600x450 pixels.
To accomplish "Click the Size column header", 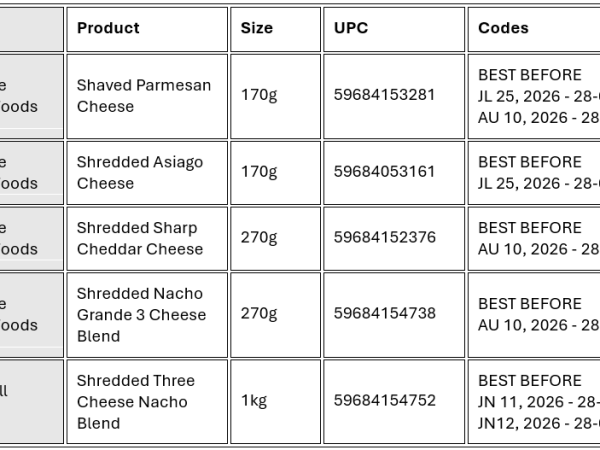I will pos(256,28).
